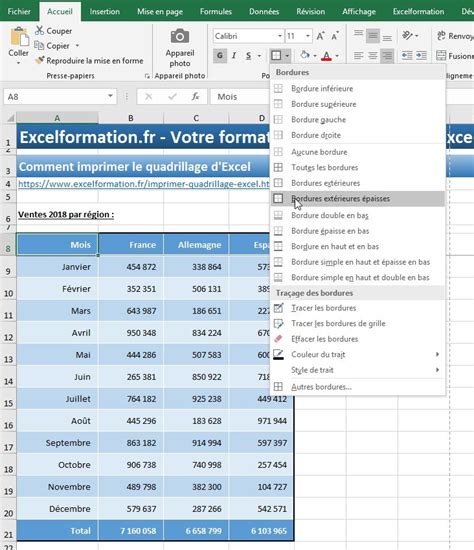Open the Appareil photo camera tool
The image size is (474, 550).
click(x=180, y=36)
